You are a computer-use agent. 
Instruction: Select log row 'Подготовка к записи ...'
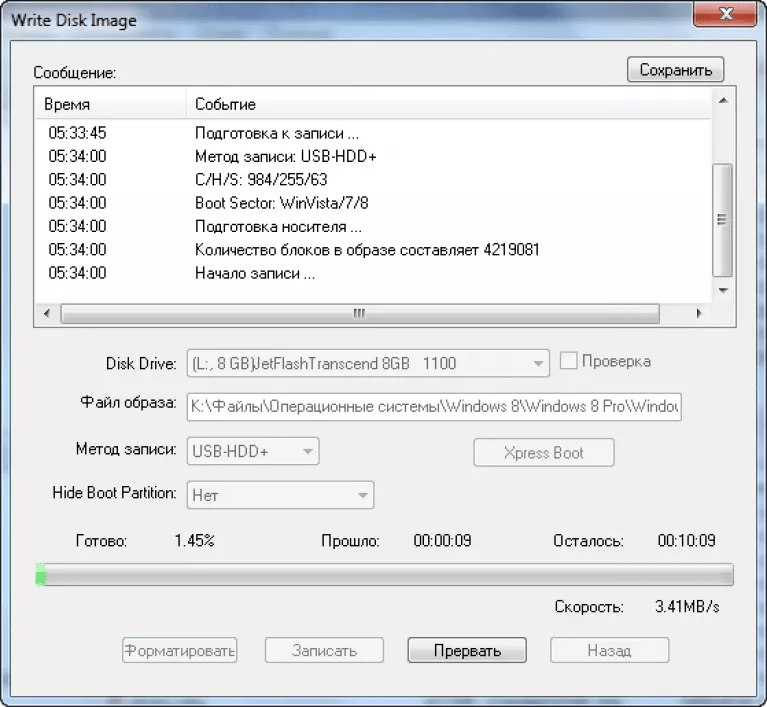pyautogui.click(x=373, y=133)
